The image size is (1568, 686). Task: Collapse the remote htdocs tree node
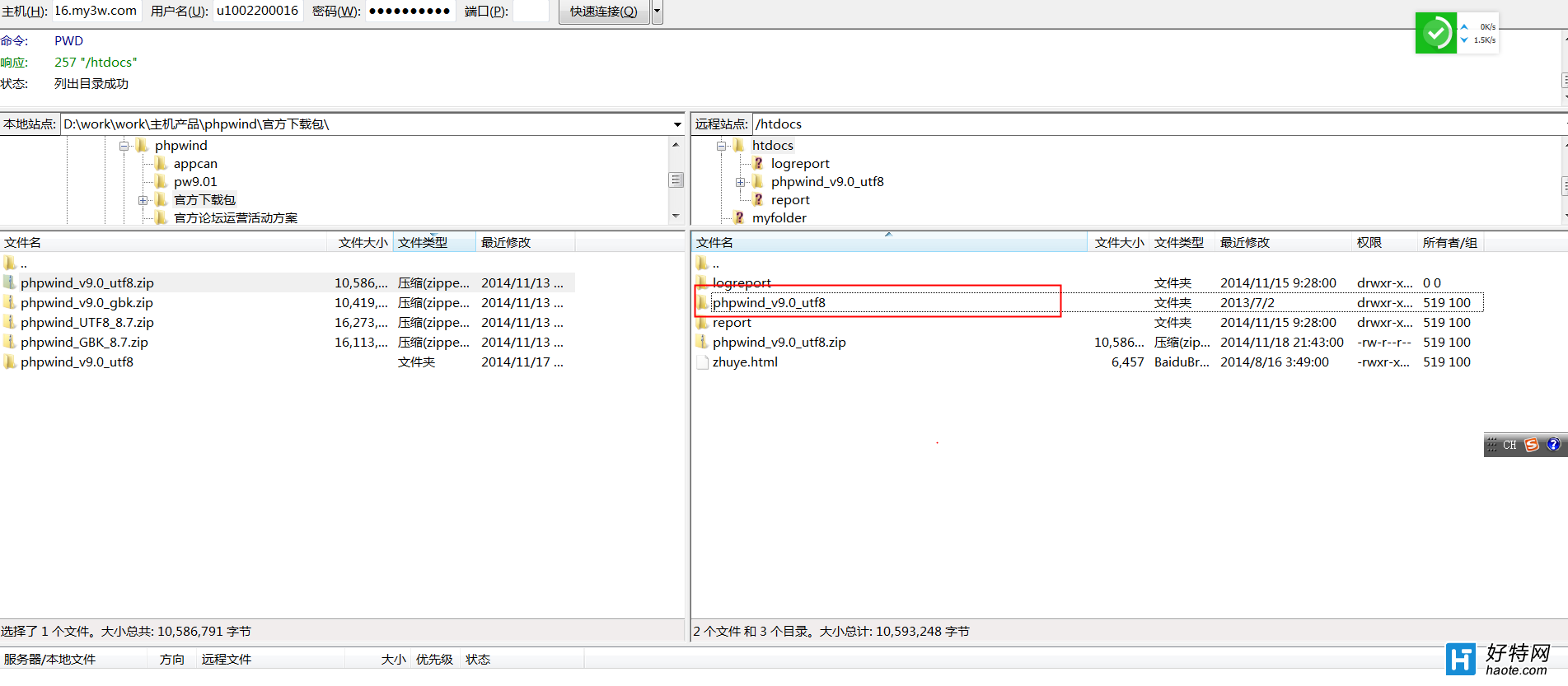click(721, 146)
